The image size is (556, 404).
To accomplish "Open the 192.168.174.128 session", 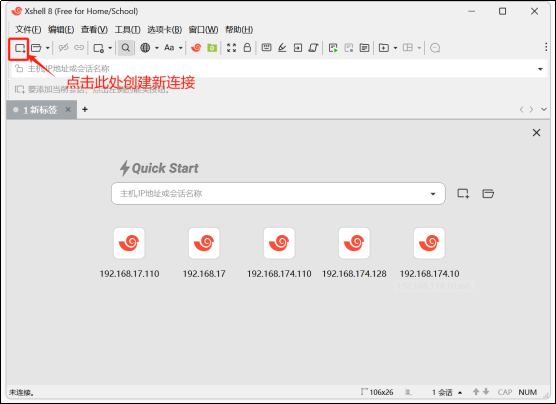I will coord(354,253).
